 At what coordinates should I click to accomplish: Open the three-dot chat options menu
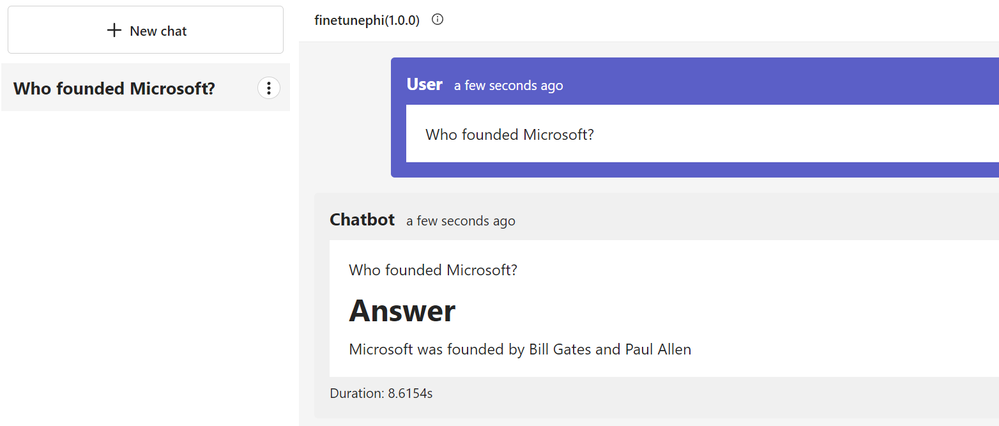coord(269,88)
